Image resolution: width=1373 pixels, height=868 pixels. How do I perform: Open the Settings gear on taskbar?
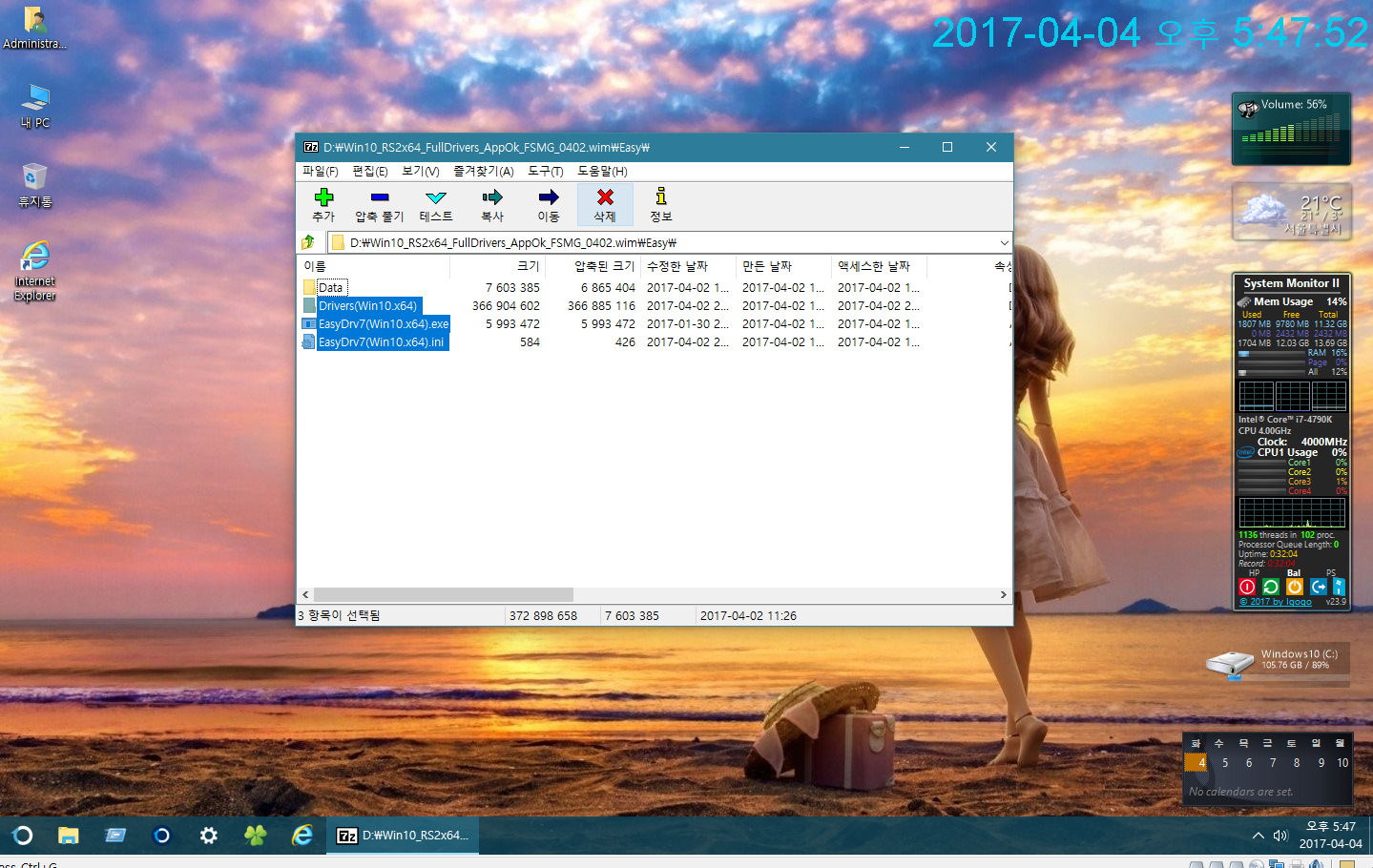click(x=208, y=836)
